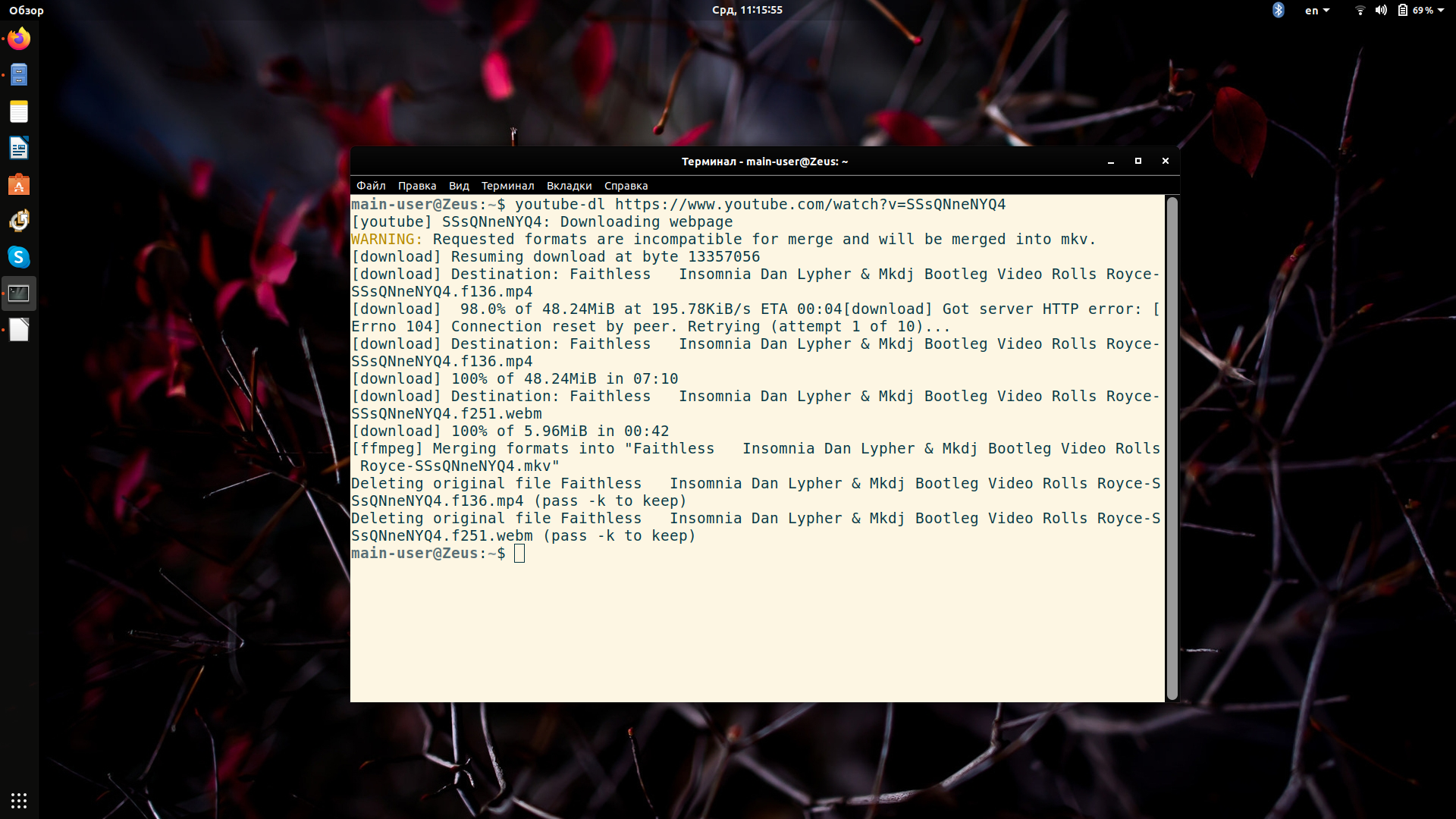Image resolution: width=1456 pixels, height=819 pixels.
Task: Open the file manager cabinet icon
Action: pyautogui.click(x=19, y=75)
